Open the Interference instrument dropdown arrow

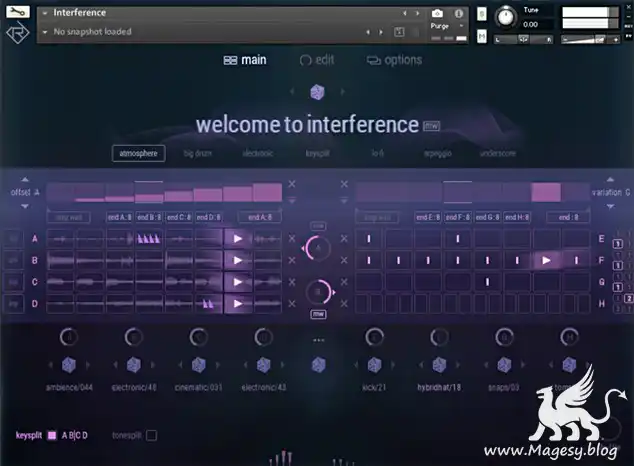point(45,13)
